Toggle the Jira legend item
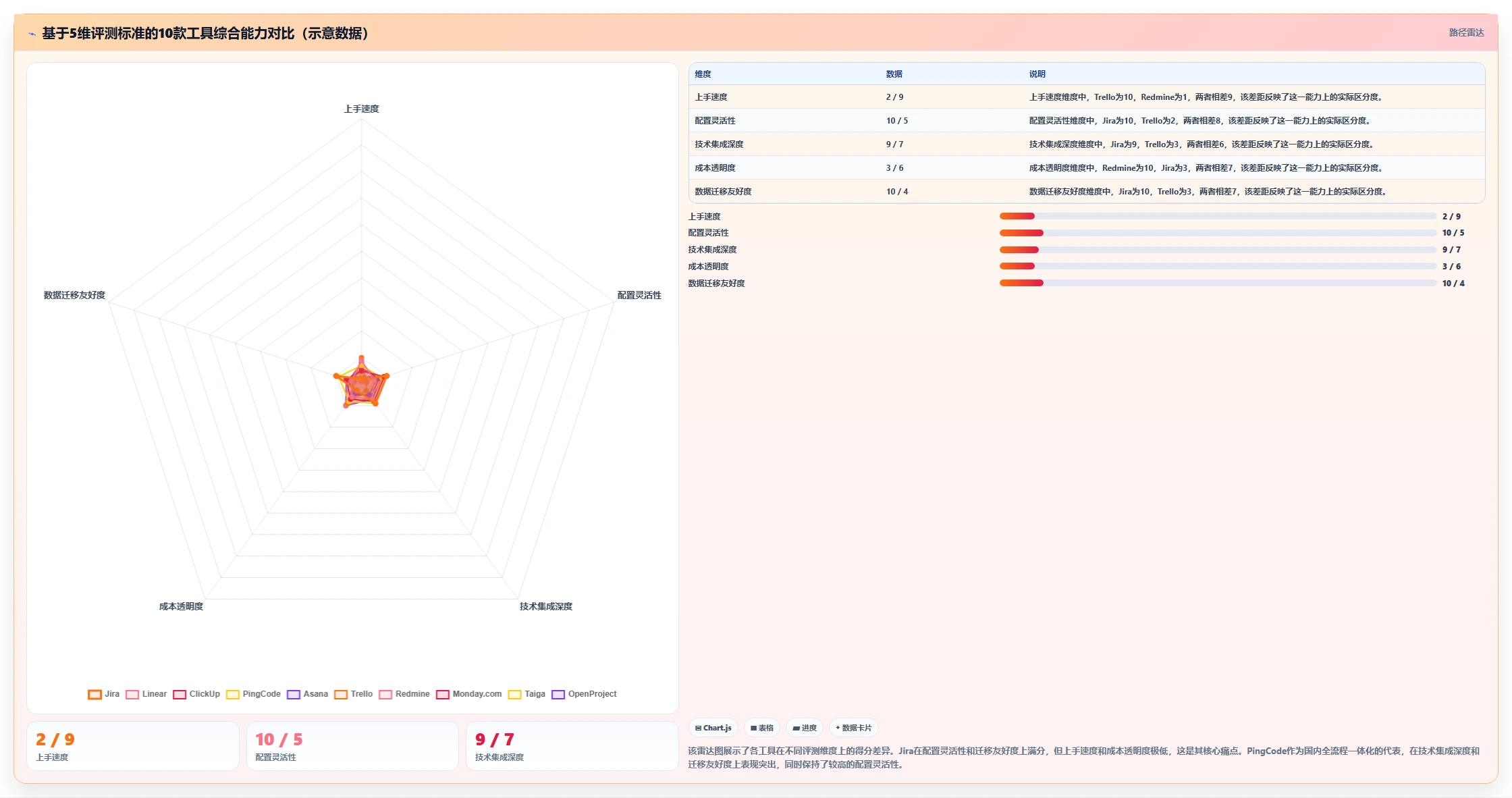 (103, 694)
